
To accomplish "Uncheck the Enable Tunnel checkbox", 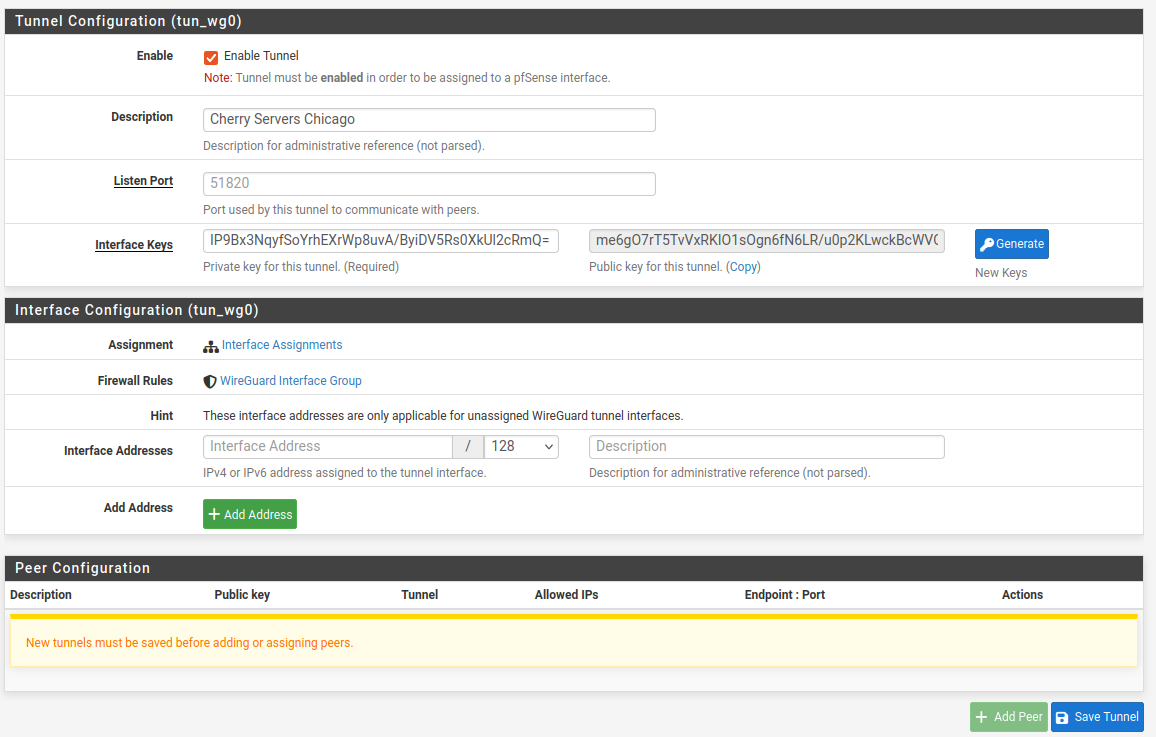I will click(211, 57).
